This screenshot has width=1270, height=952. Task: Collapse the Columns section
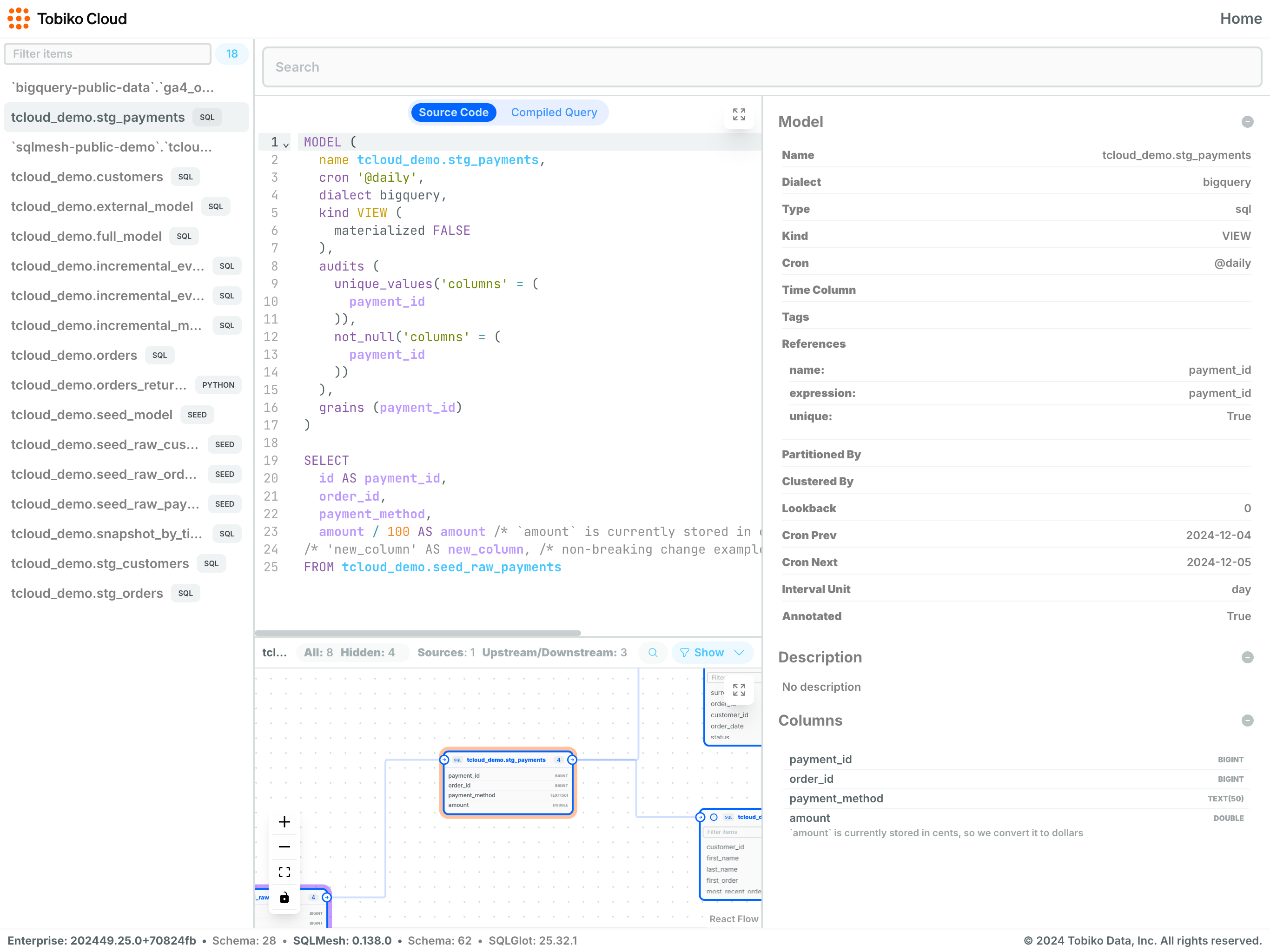1247,720
